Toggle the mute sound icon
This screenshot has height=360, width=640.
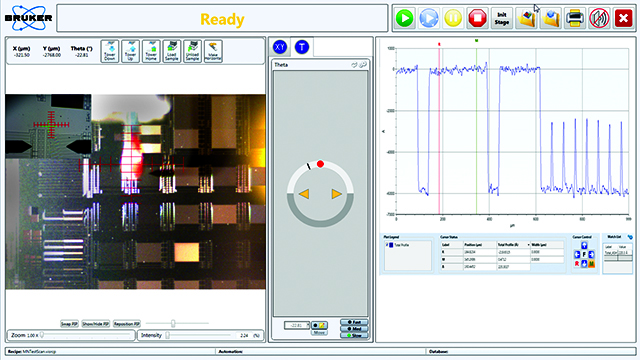click(599, 18)
